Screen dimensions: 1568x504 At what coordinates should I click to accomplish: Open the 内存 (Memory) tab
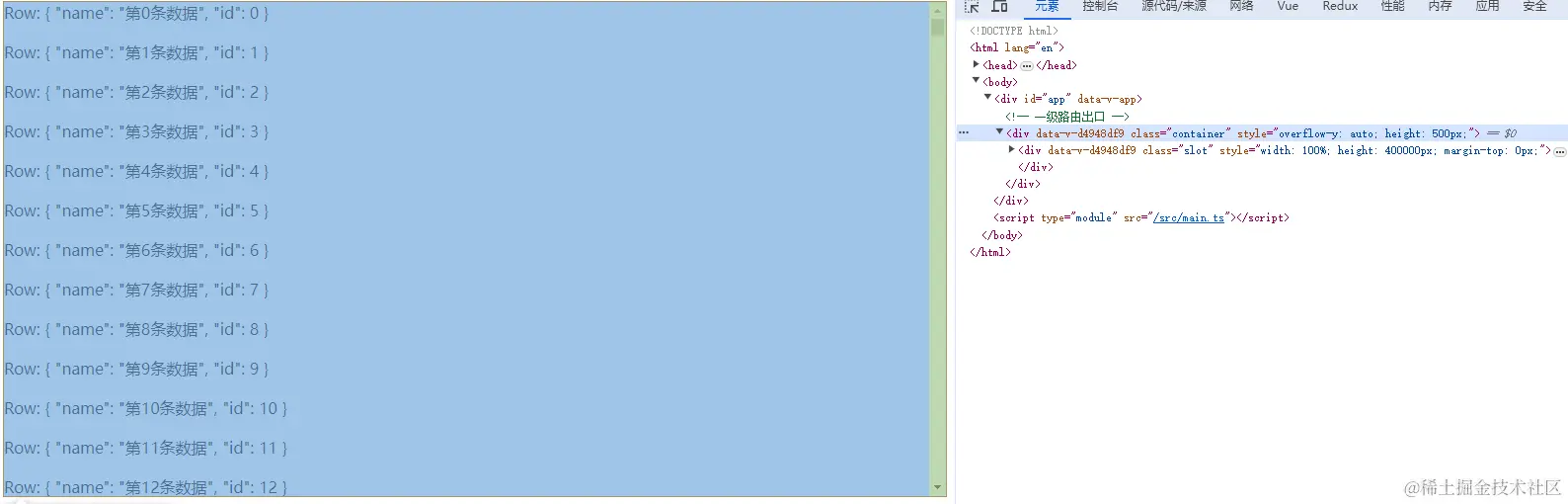pos(1440,6)
